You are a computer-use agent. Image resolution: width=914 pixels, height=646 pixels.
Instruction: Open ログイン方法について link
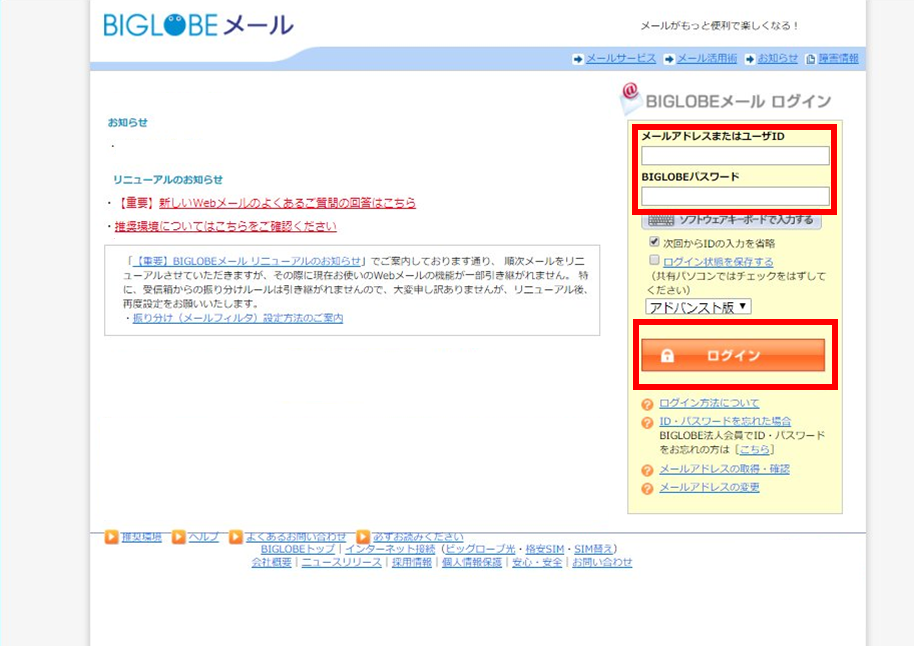(x=709, y=403)
